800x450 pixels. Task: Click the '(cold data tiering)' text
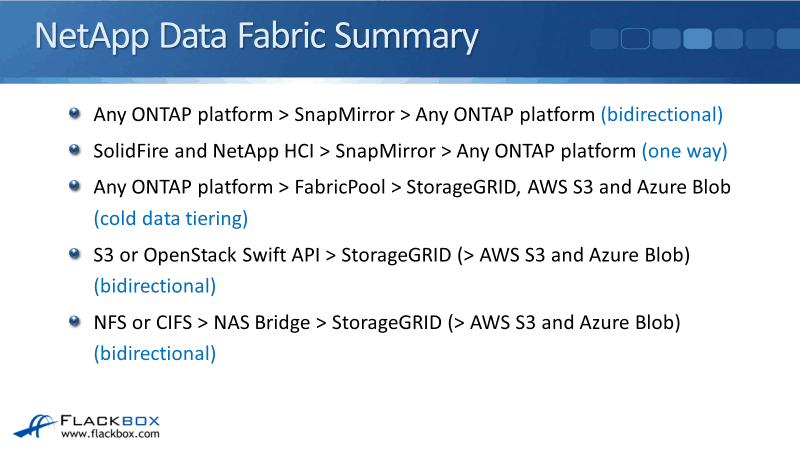(x=170, y=217)
